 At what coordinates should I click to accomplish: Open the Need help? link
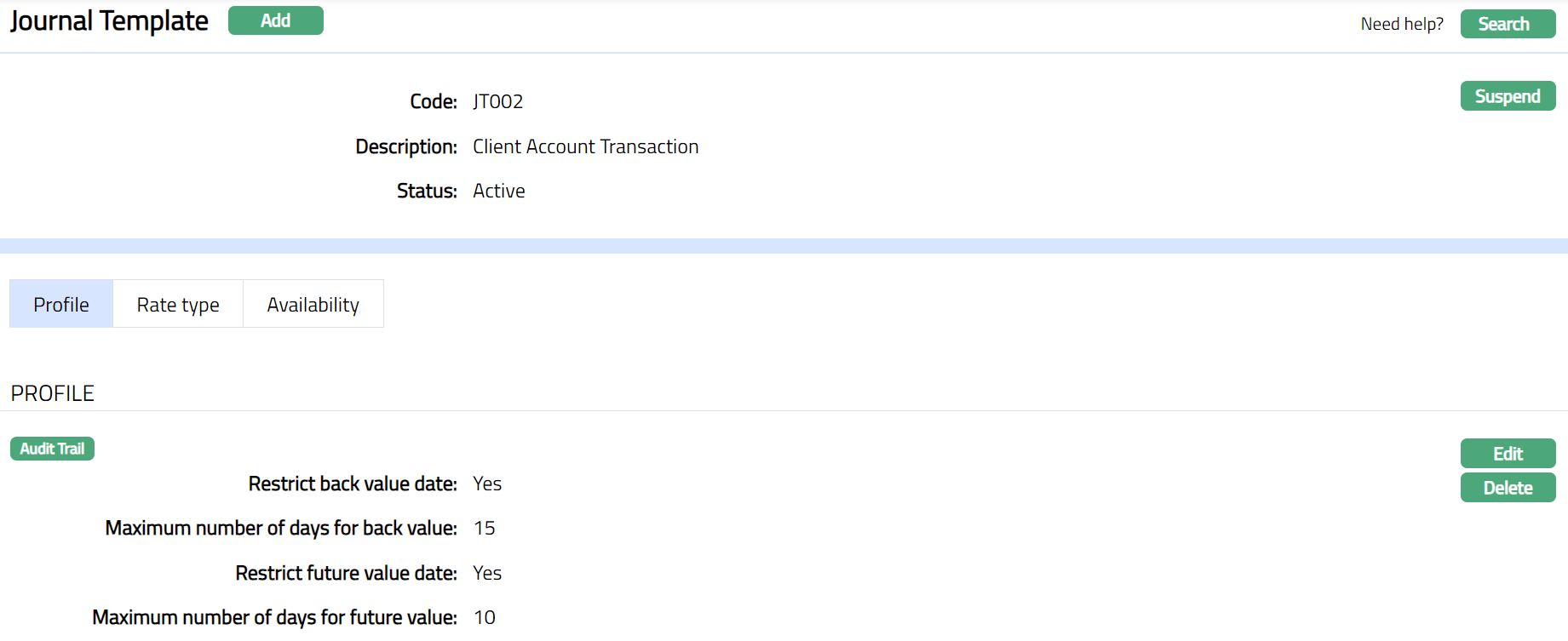click(1401, 24)
